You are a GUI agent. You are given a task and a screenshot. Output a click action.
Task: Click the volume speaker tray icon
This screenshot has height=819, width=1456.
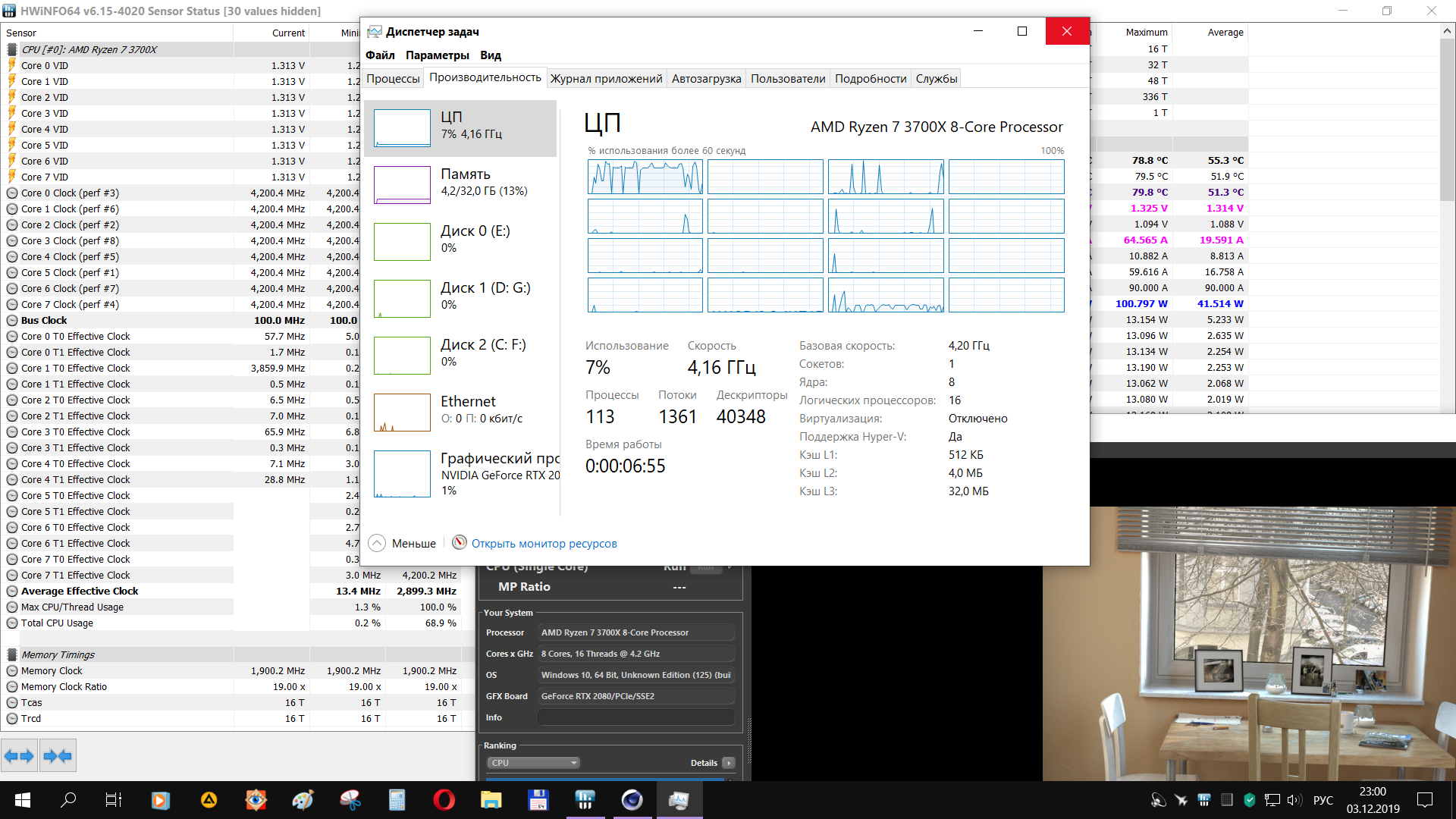(1294, 800)
